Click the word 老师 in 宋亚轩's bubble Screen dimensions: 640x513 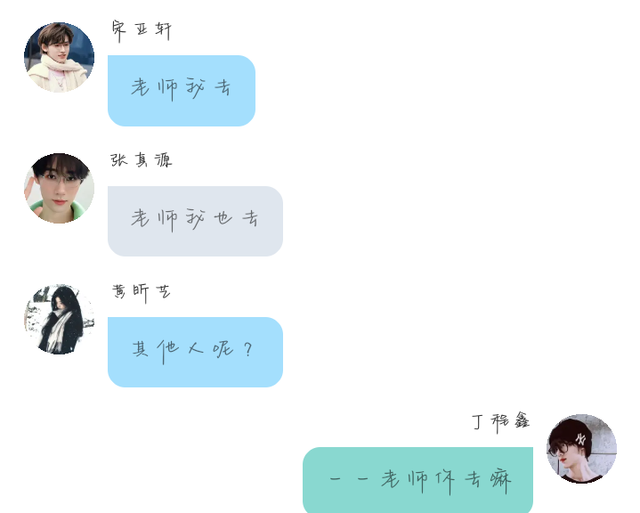pos(154,88)
